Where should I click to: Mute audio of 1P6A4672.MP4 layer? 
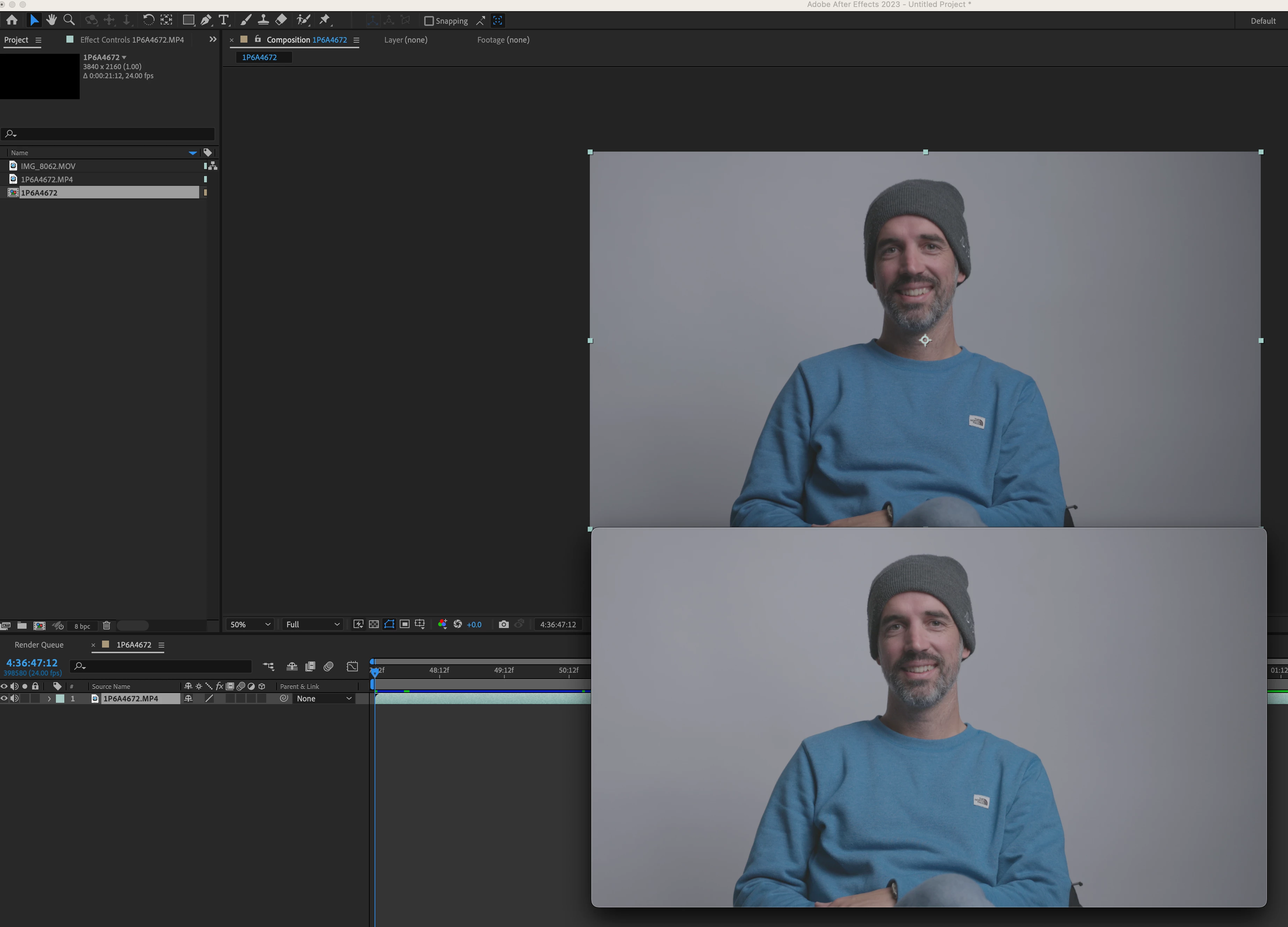point(14,699)
